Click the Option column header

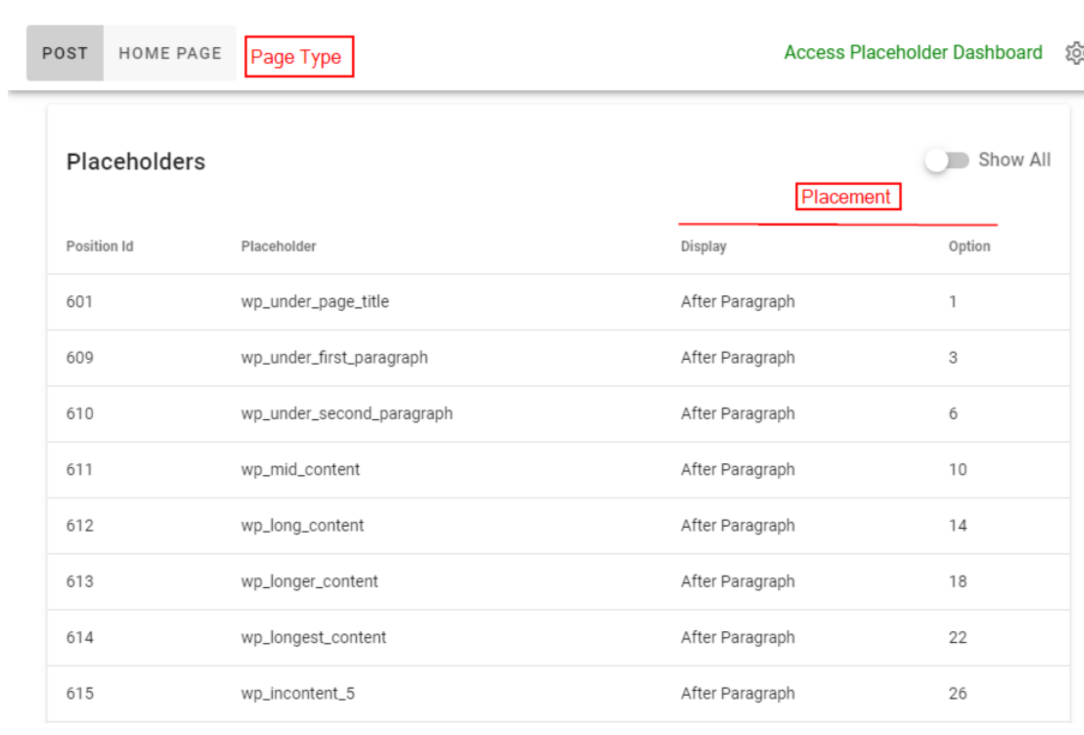click(x=969, y=246)
